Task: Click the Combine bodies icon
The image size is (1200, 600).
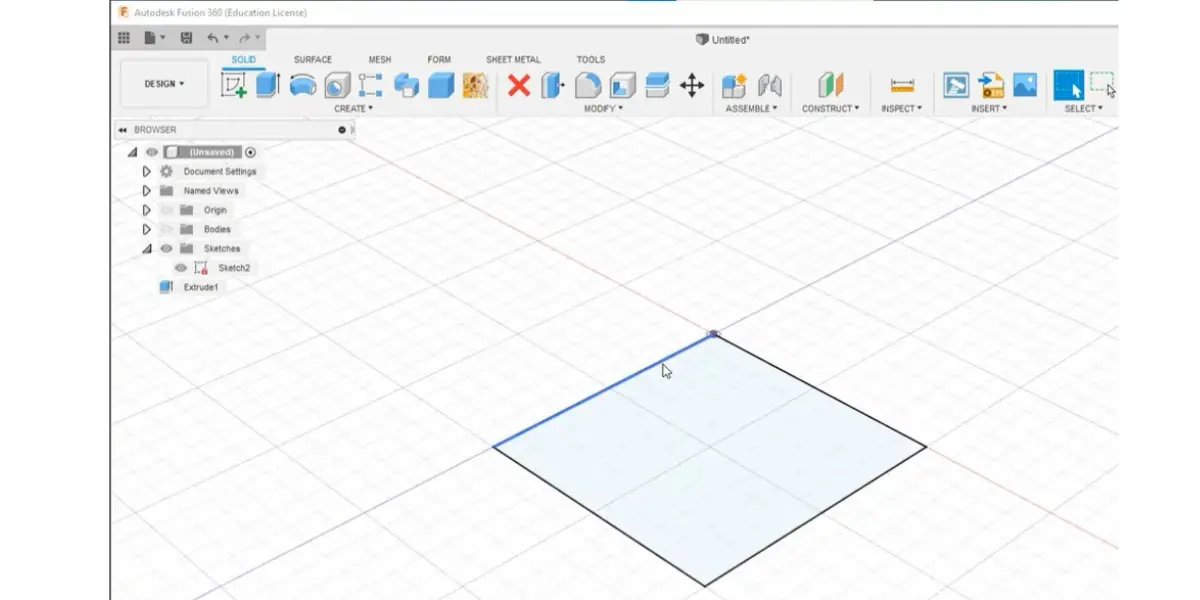Action: click(x=406, y=85)
